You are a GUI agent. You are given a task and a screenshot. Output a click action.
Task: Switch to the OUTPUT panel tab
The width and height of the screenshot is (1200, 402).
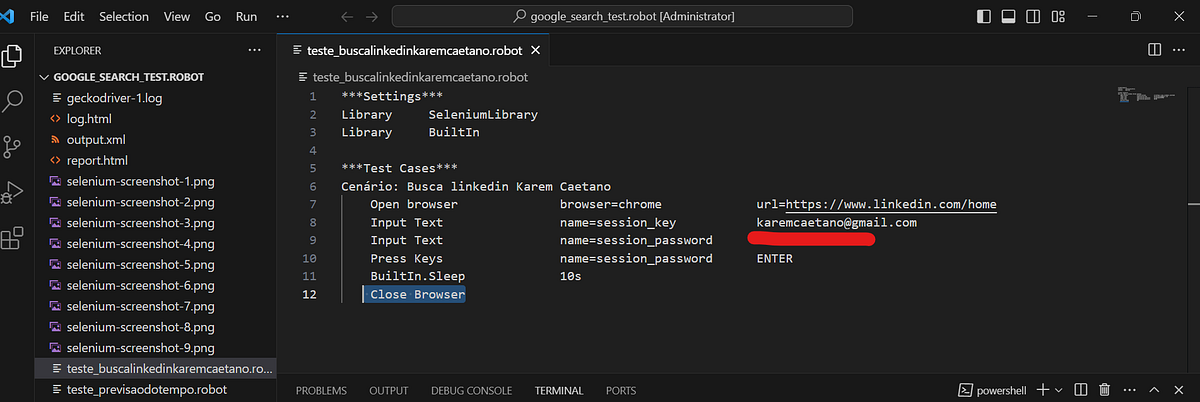[389, 390]
